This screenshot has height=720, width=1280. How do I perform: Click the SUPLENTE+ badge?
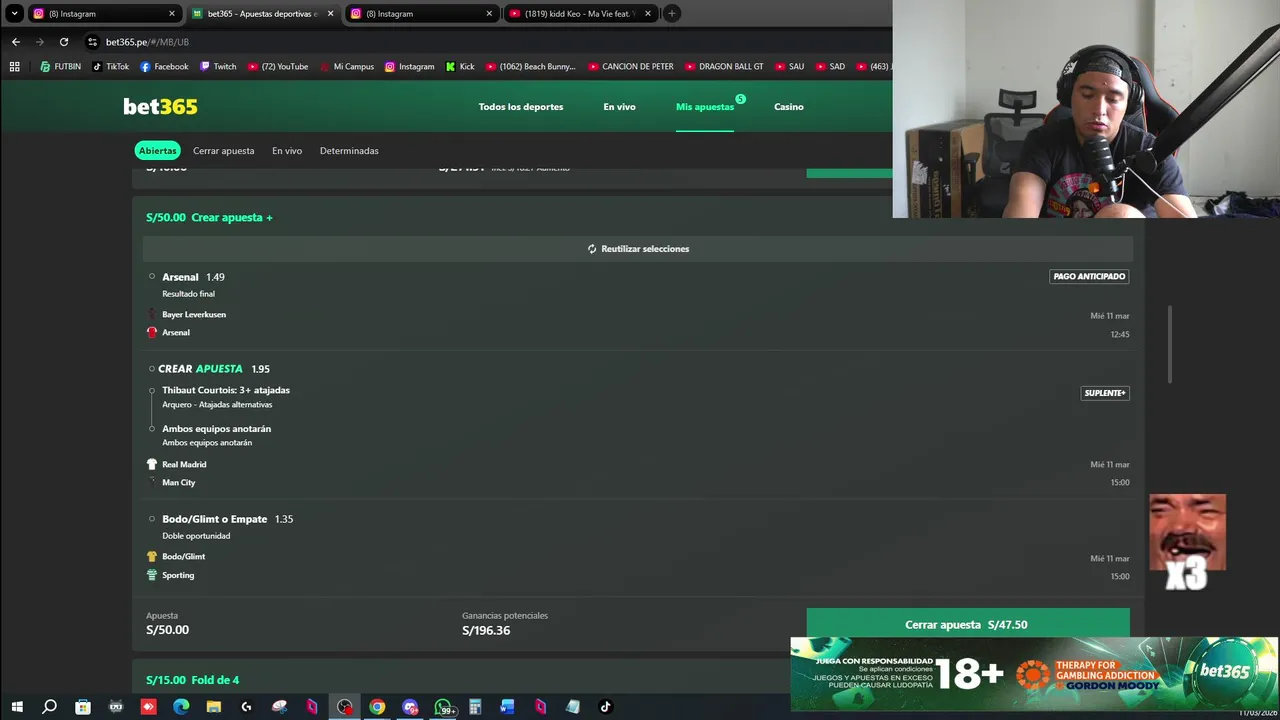(1105, 394)
